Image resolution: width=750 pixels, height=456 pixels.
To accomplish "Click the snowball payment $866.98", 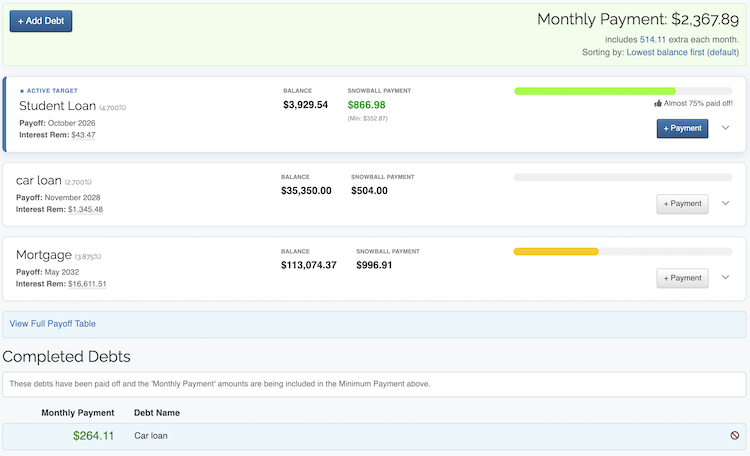I will 366,105.
